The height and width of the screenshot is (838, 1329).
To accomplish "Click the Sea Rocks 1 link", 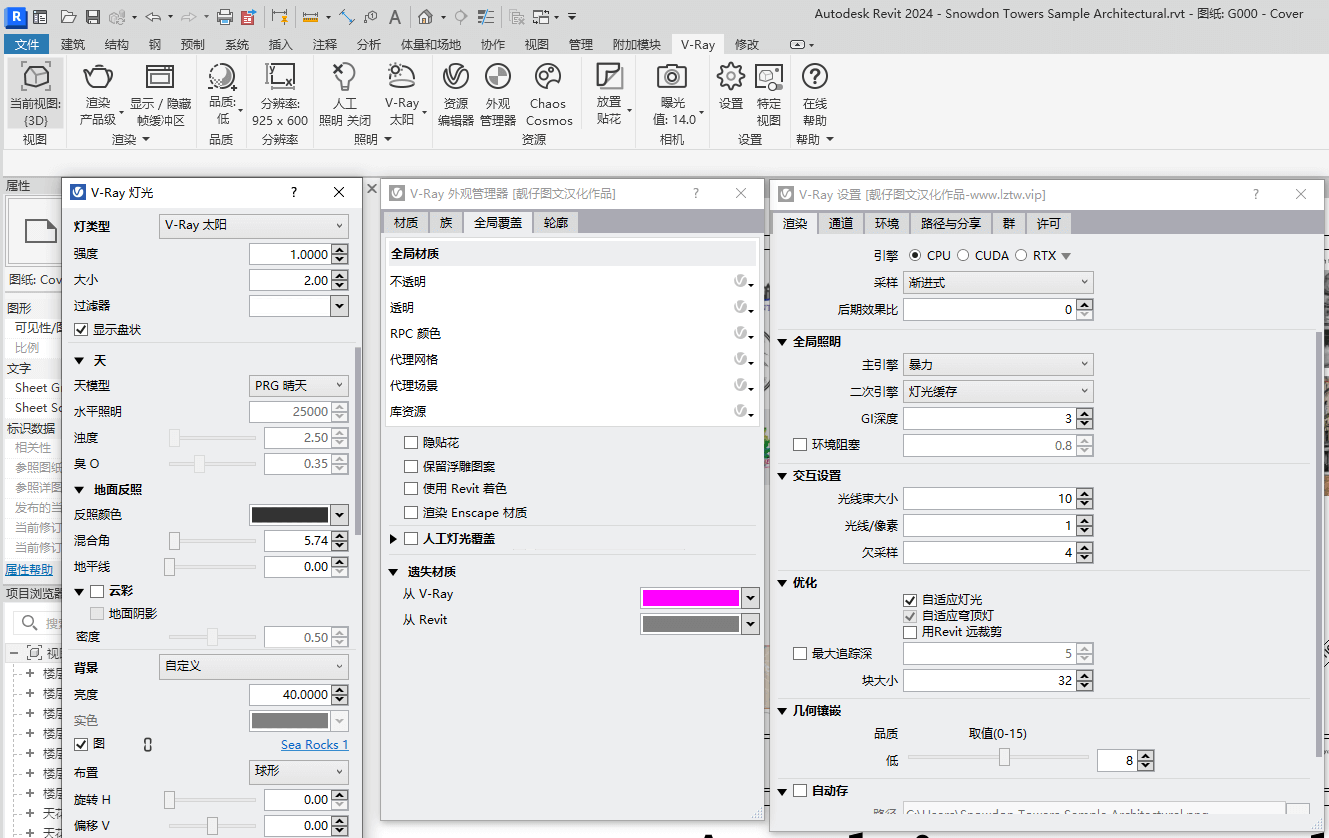I will pos(314,745).
